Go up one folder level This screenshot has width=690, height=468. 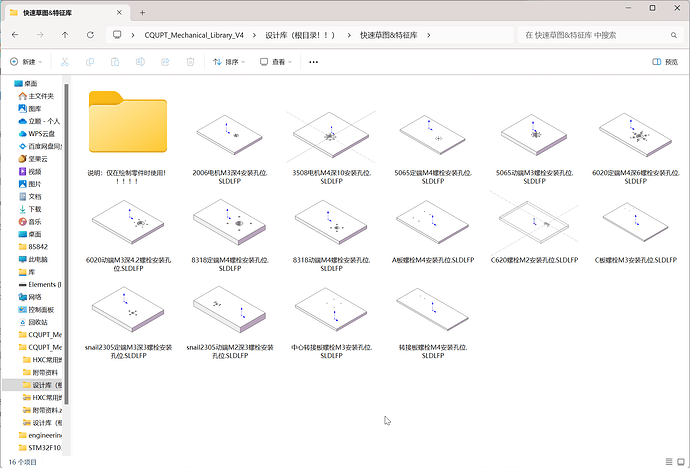[x=65, y=35]
